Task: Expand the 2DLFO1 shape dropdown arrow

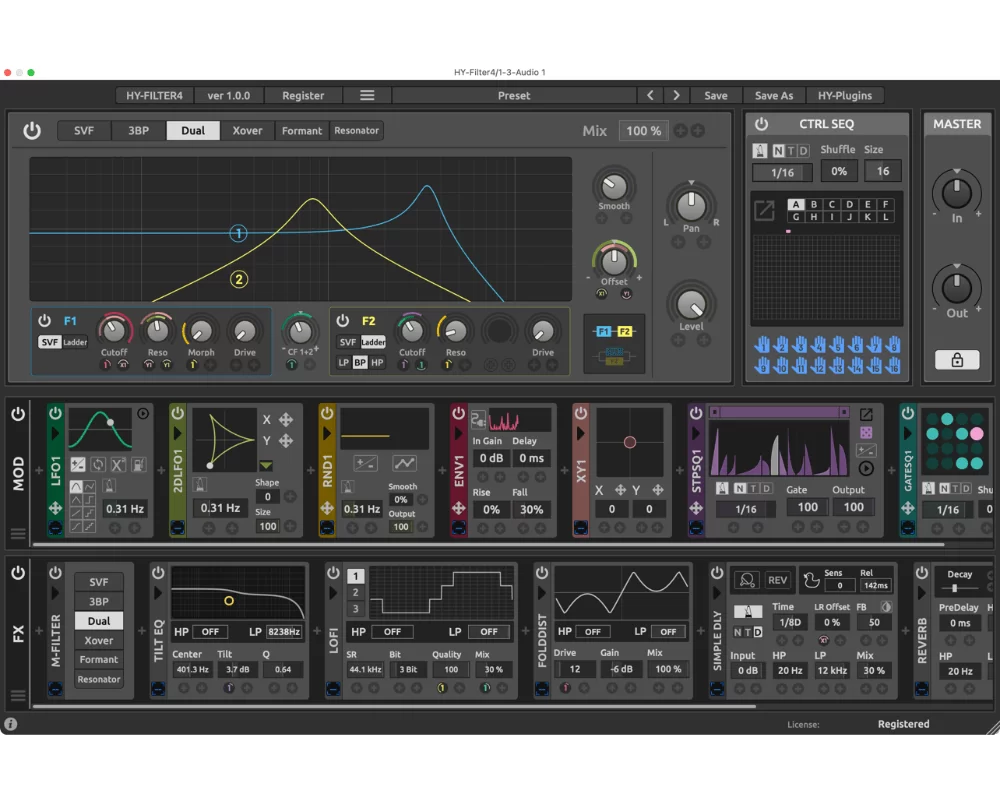Action: 266,465
